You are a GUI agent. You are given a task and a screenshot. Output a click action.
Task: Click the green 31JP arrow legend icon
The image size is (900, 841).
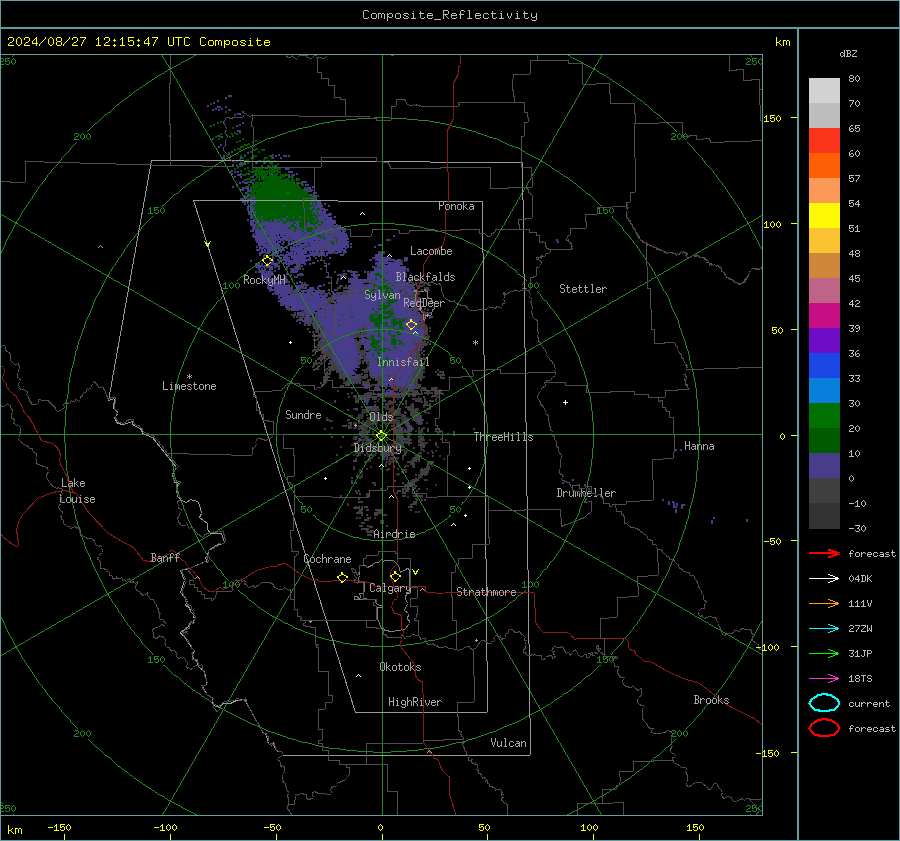(x=824, y=653)
